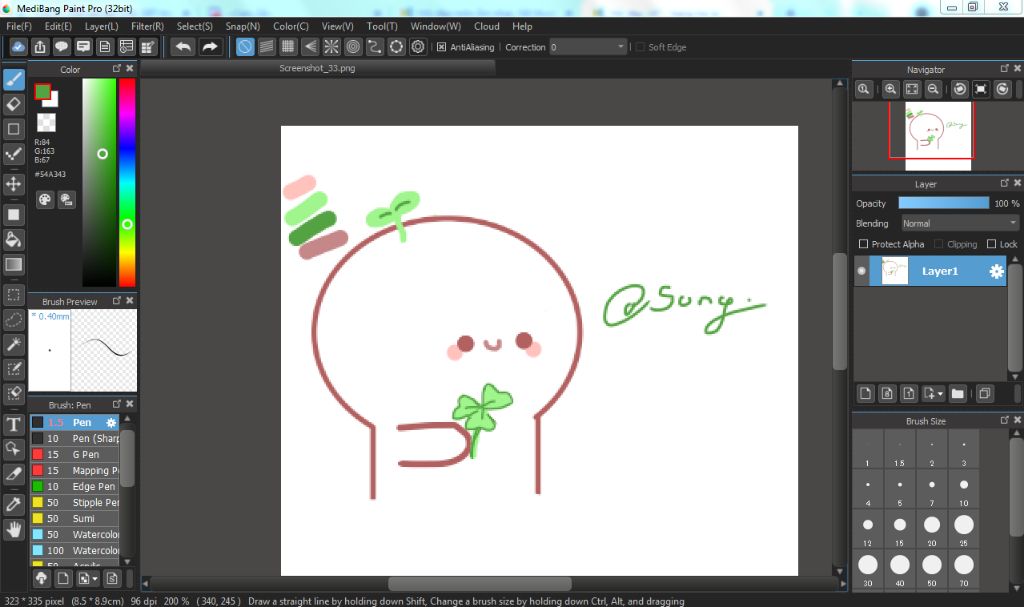Image resolution: width=1024 pixels, height=607 pixels.
Task: Click the canvas horizontal scrollbar
Action: [x=480, y=583]
